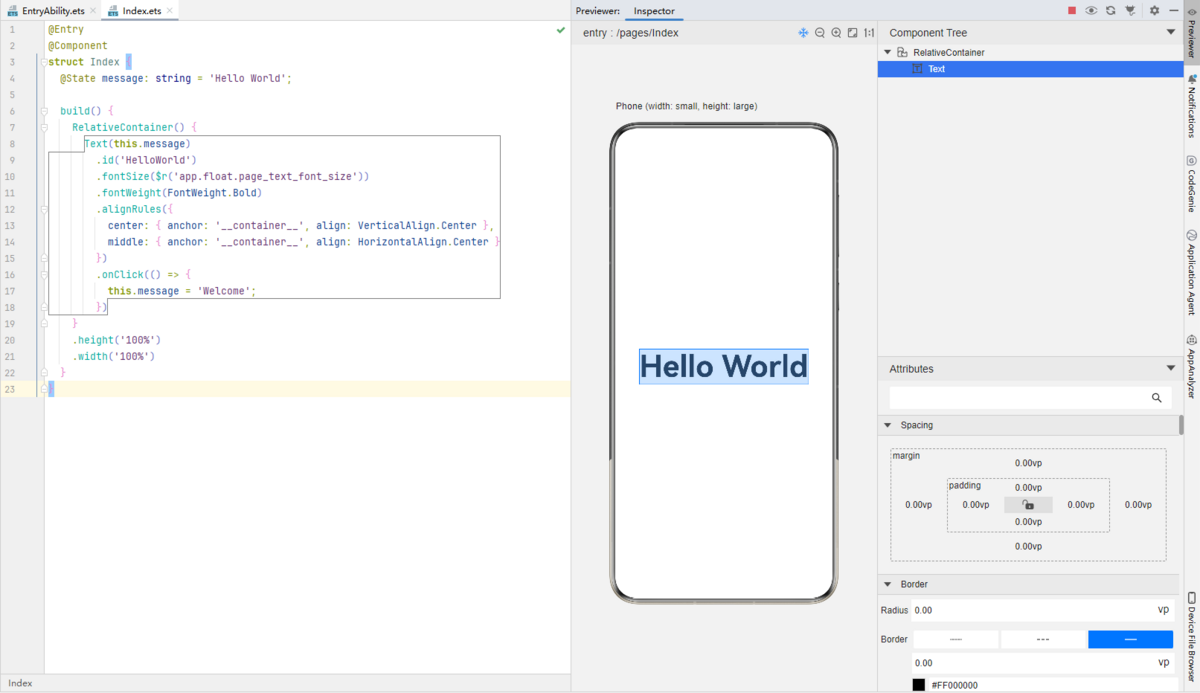Collapse the RelativeContainer tree node
1200x693 pixels.
888,52
